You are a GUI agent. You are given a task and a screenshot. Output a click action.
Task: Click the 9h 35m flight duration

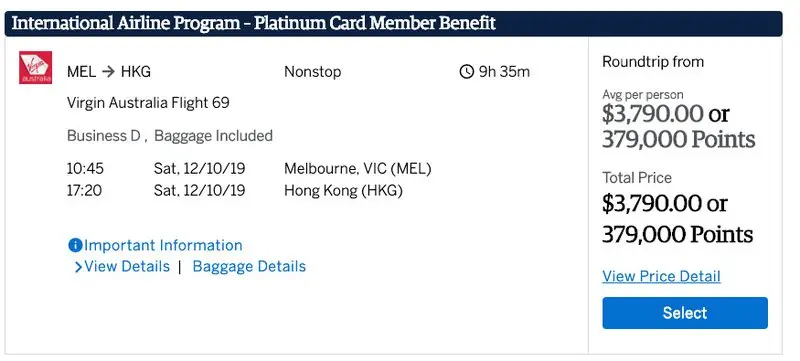click(x=504, y=72)
